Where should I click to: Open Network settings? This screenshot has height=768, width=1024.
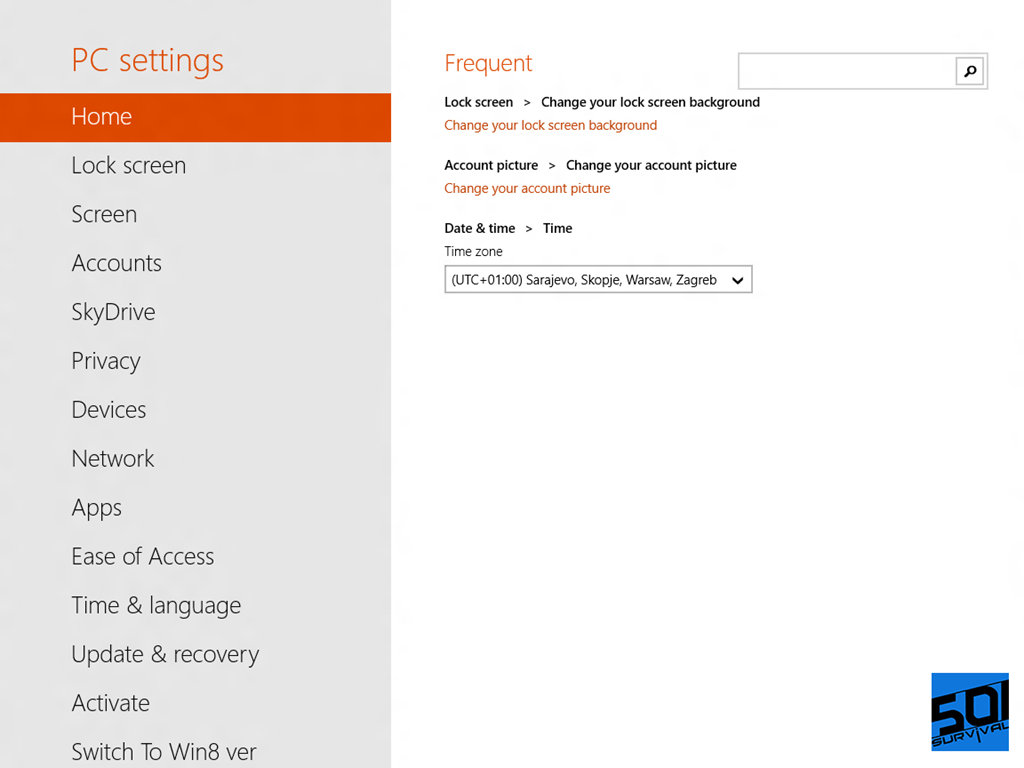[x=113, y=459]
